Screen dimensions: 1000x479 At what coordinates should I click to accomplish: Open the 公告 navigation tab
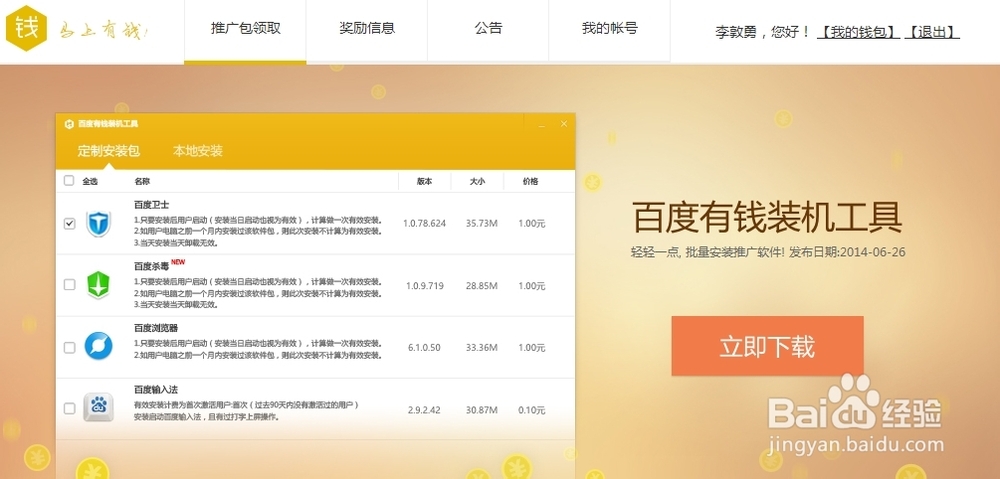click(x=488, y=30)
